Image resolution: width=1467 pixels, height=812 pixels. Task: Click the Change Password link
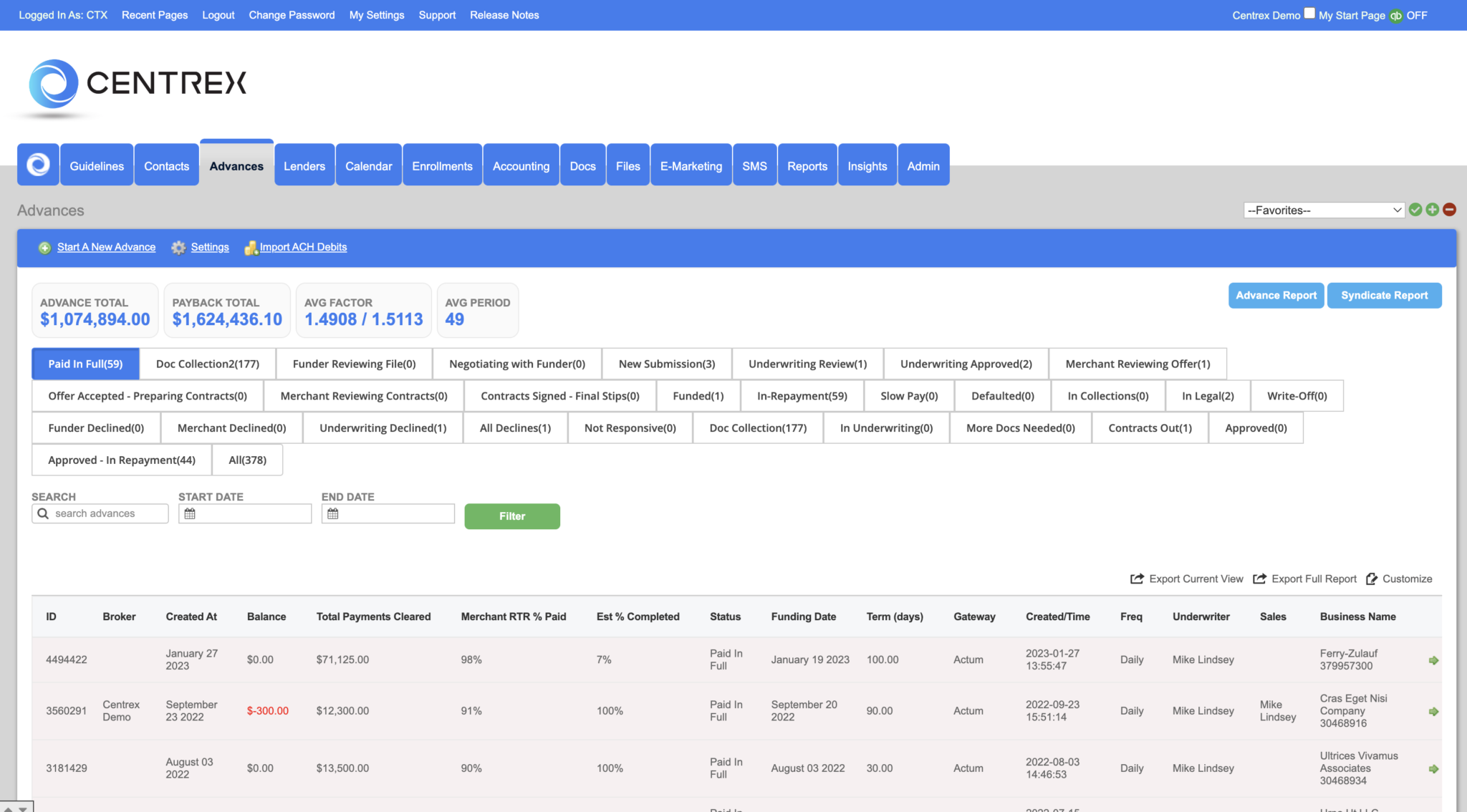point(292,15)
